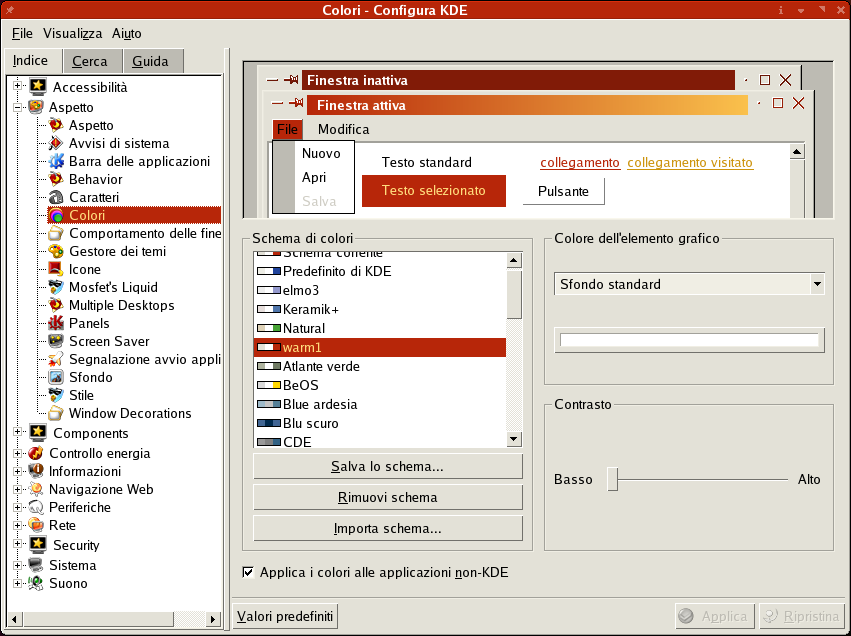851x636 pixels.
Task: Click the Caratteri font icon
Action: (x=56, y=197)
